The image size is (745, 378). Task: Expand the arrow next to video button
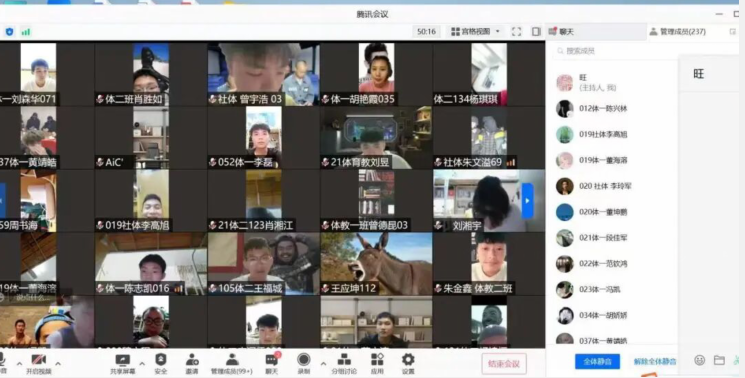(x=58, y=364)
